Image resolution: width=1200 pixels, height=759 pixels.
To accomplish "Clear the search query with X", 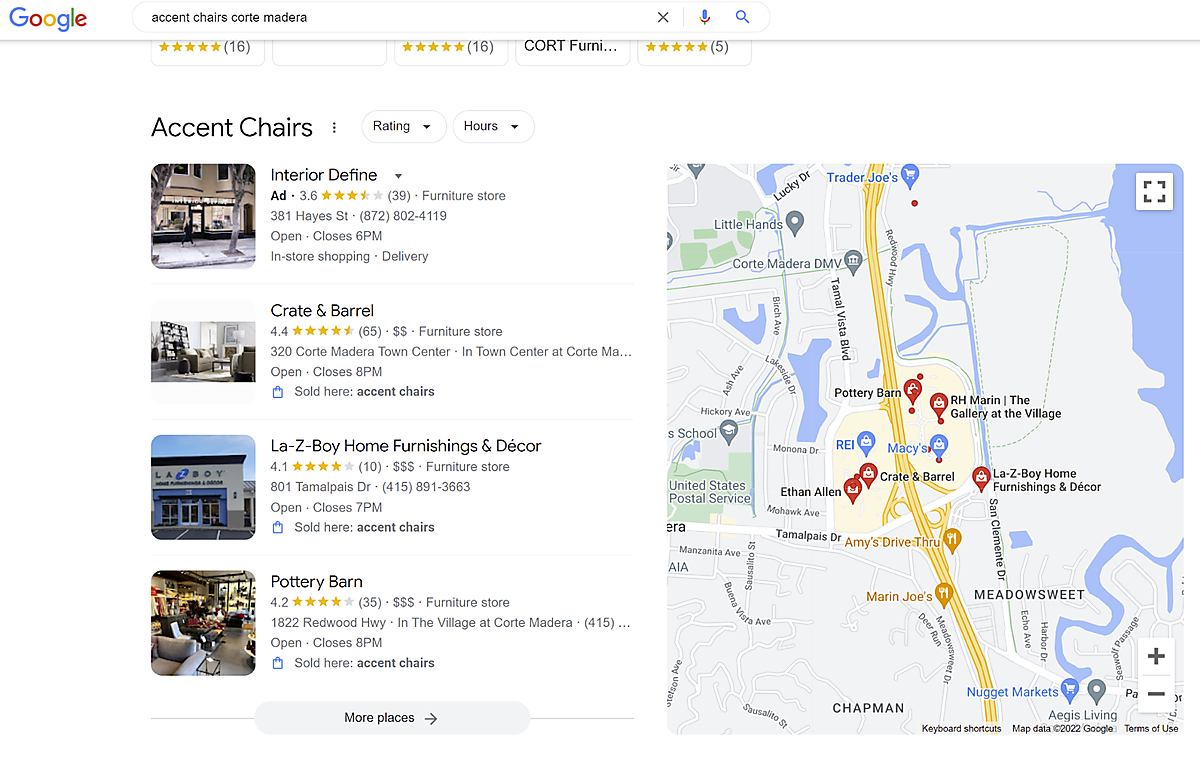I will 663,17.
